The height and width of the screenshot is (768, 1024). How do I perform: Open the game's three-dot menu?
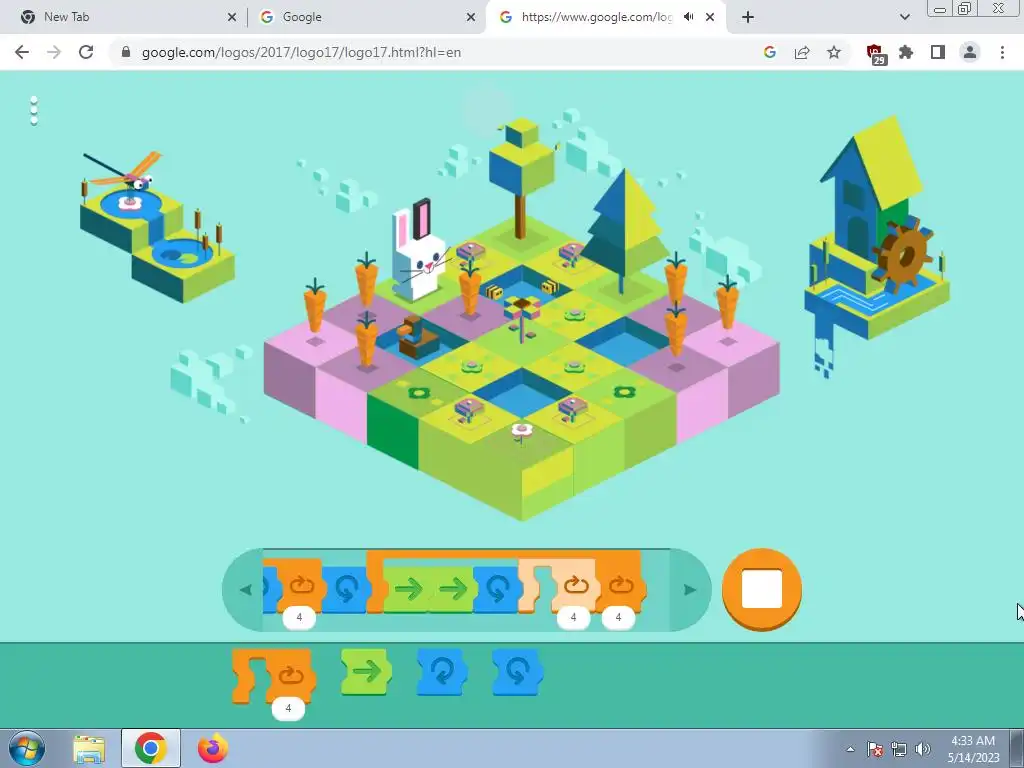click(34, 110)
